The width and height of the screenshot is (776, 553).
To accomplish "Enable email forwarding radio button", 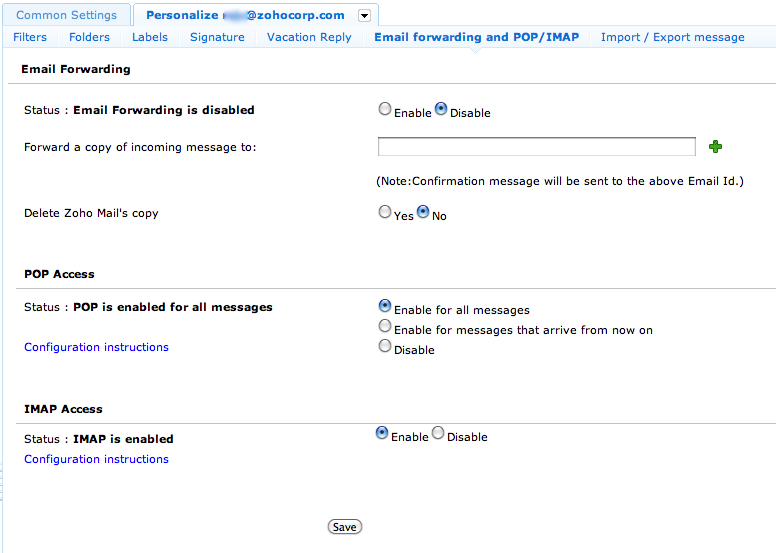I will tap(385, 110).
